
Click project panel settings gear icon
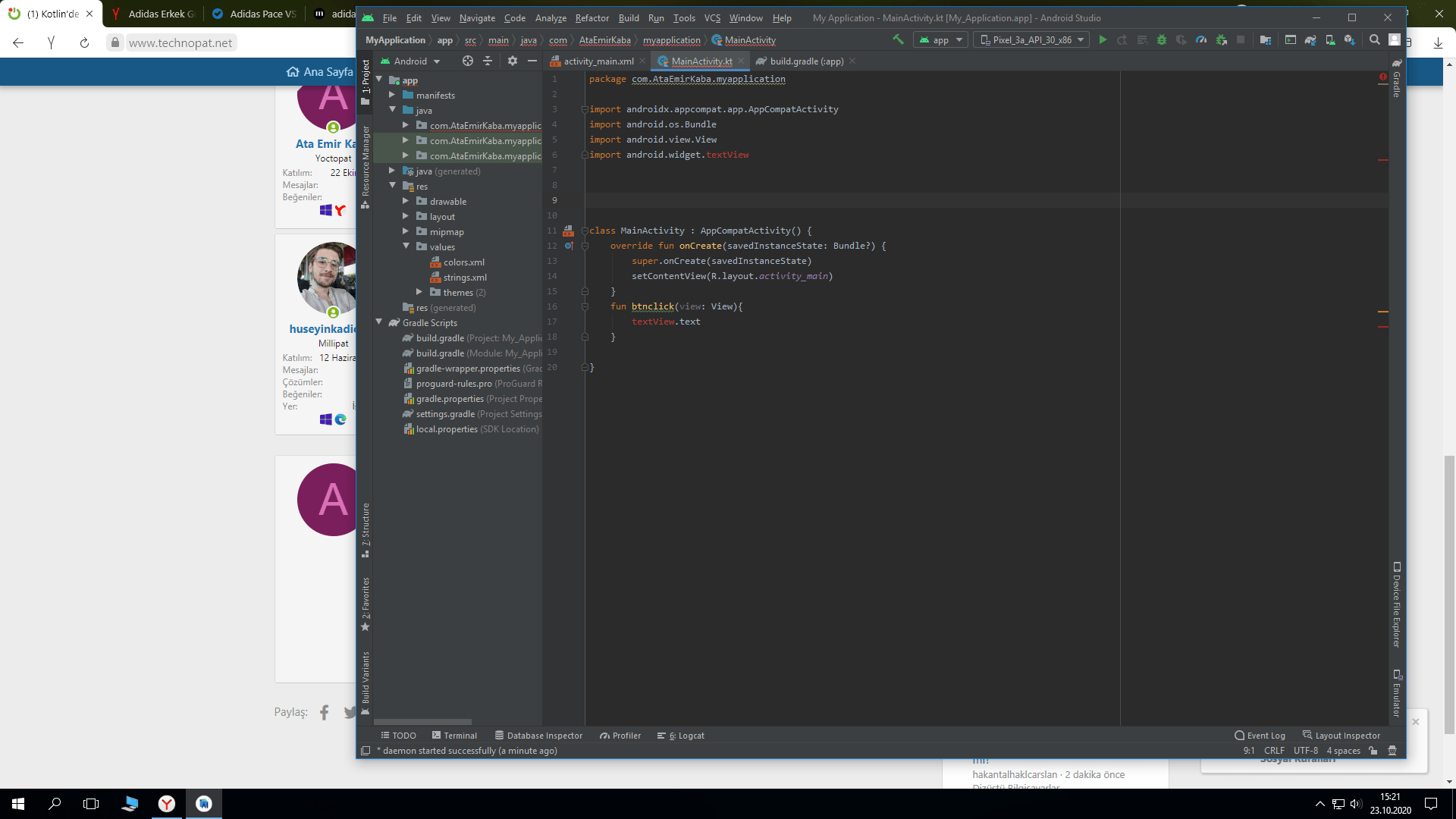[x=513, y=61]
